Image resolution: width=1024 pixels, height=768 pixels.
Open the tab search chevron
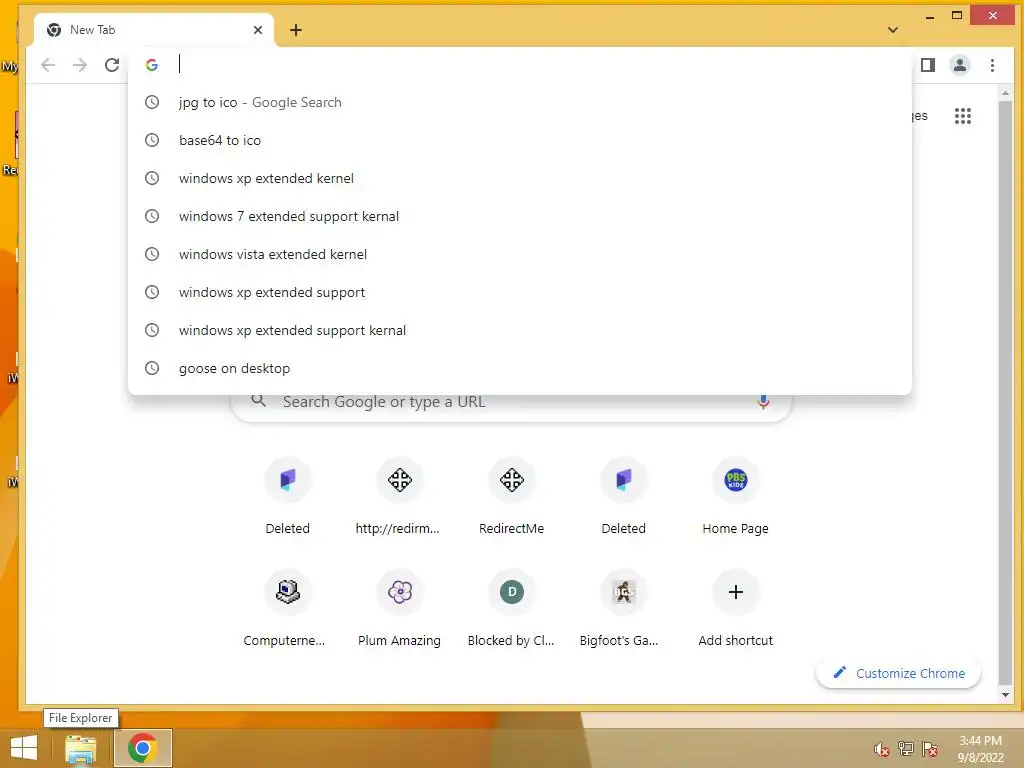(893, 29)
